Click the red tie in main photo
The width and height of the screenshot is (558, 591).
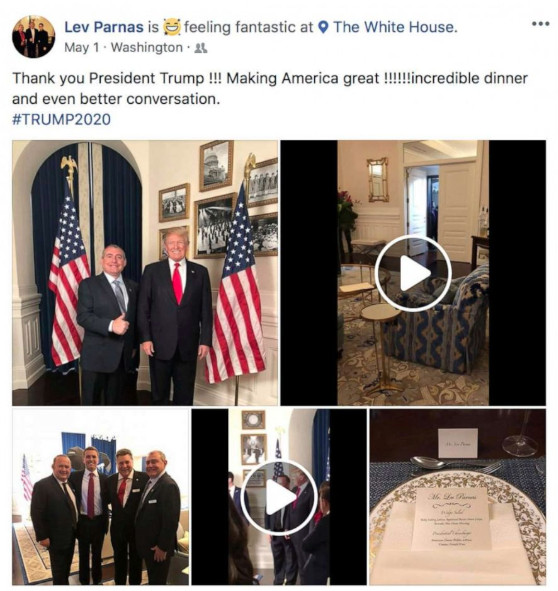click(177, 283)
